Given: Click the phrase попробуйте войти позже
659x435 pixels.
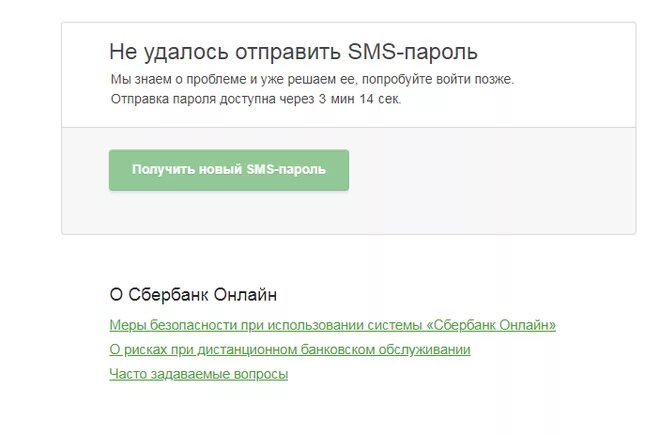Looking at the screenshot, I should coord(438,79).
